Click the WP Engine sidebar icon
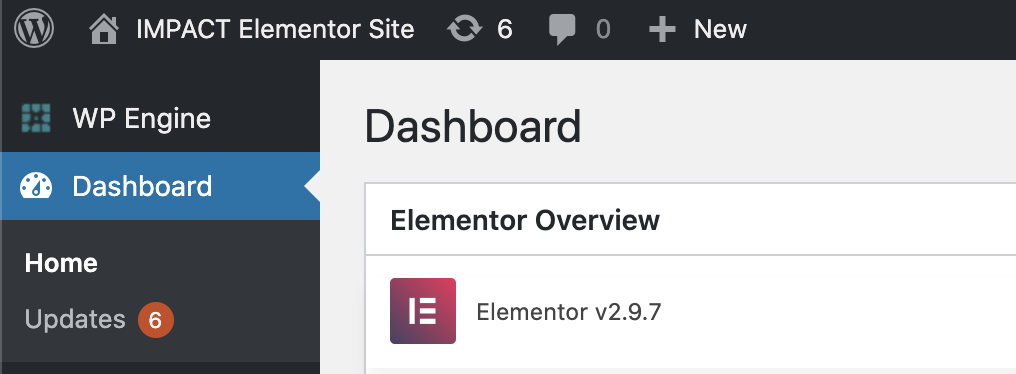The height and width of the screenshot is (374, 1016). [36, 118]
